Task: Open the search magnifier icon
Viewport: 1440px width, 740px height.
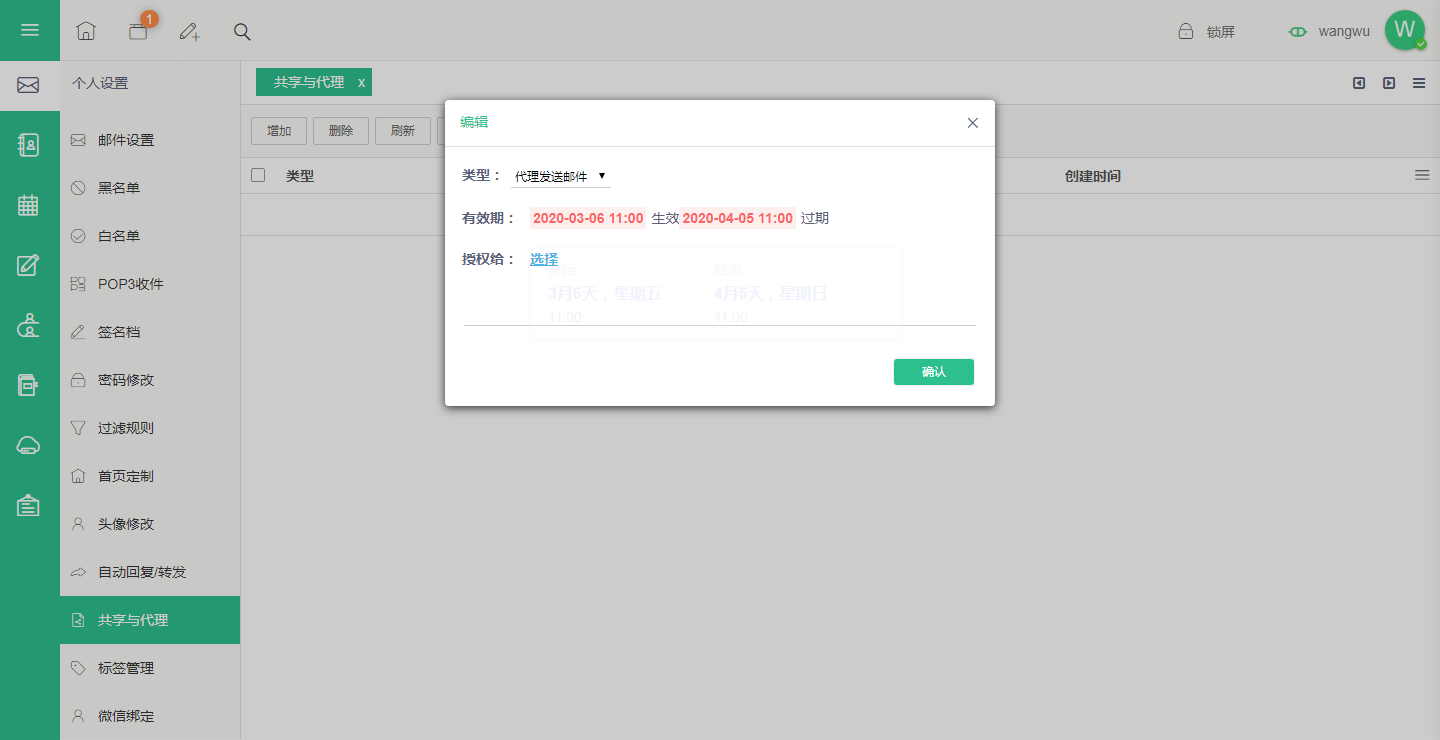Action: 242,31
